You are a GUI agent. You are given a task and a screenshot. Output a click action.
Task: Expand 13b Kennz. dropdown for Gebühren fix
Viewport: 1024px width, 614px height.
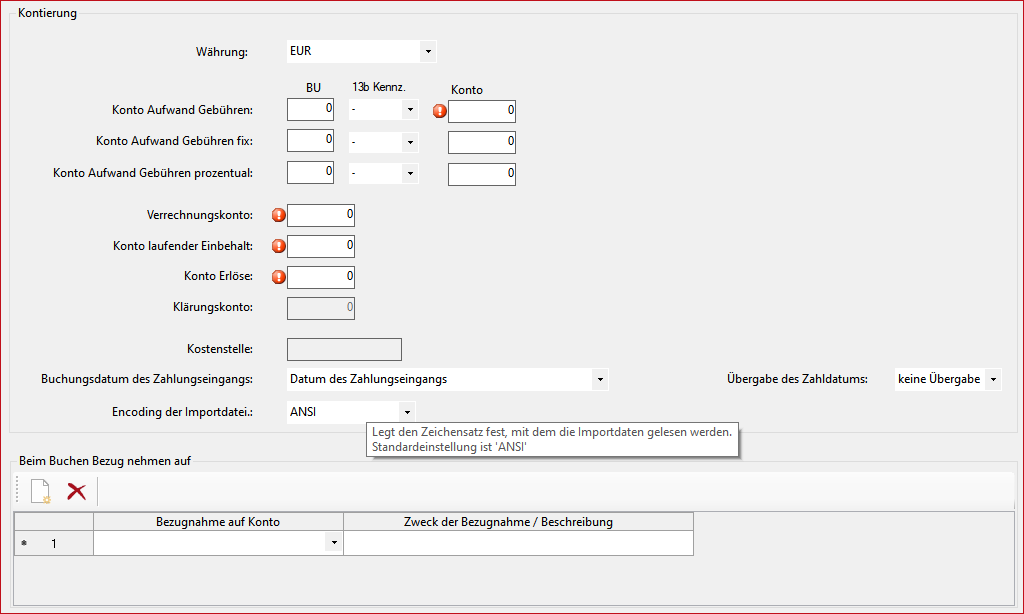tap(409, 143)
